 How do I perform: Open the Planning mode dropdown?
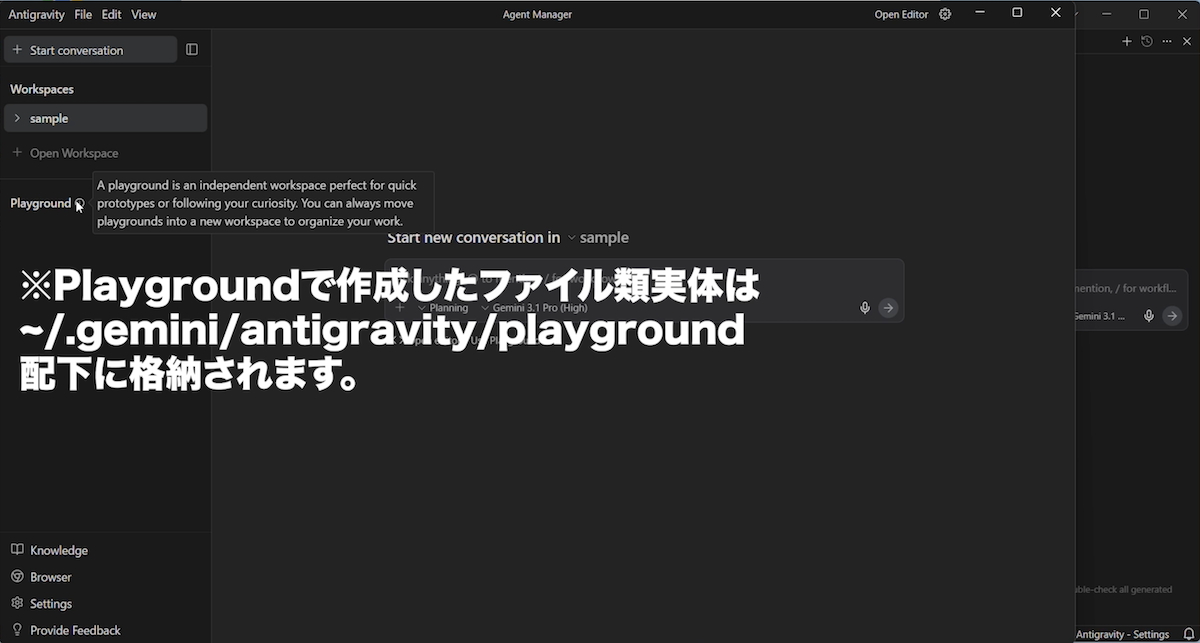[x=443, y=308]
